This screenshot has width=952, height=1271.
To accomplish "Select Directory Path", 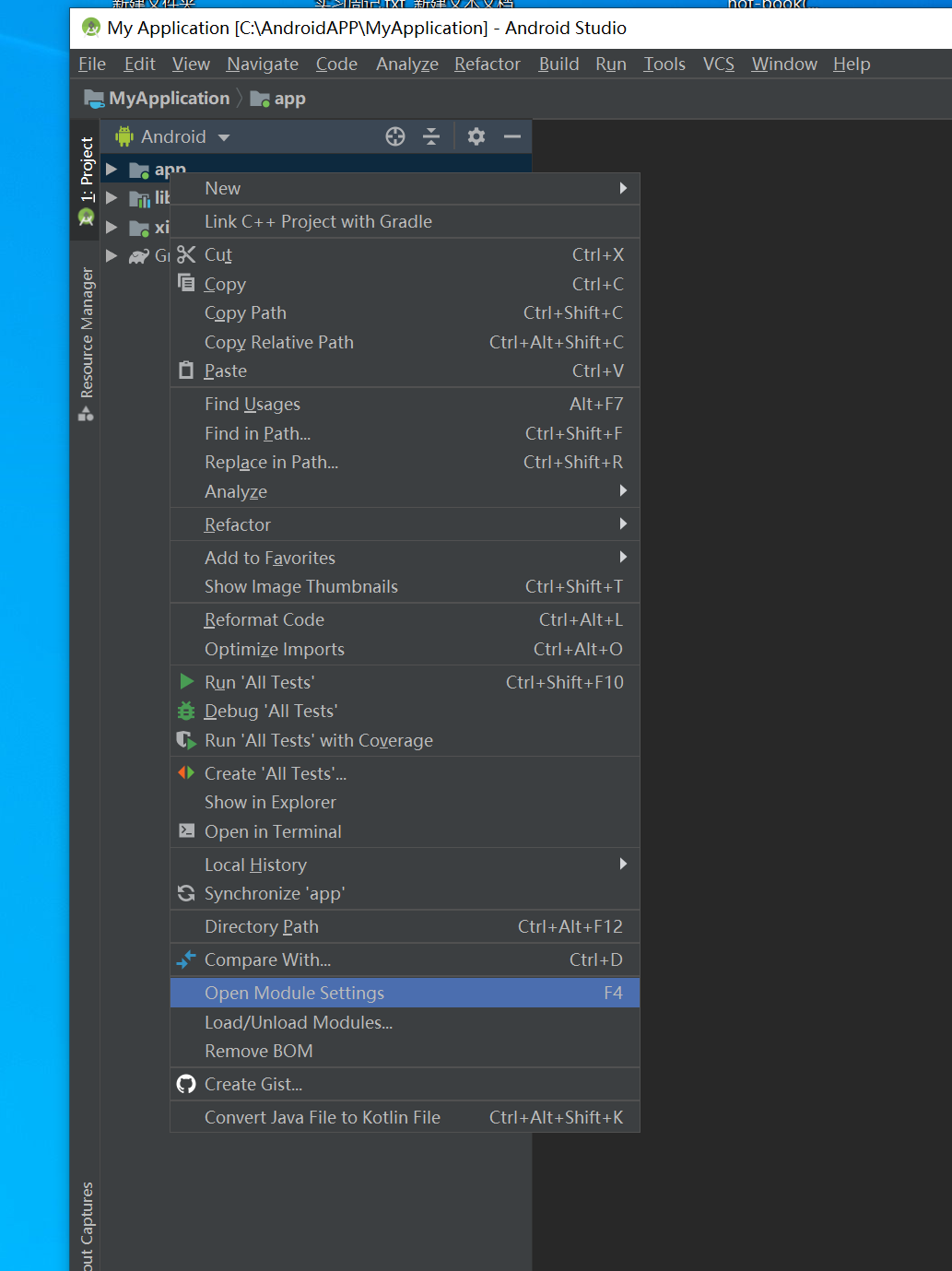I will pos(405,926).
